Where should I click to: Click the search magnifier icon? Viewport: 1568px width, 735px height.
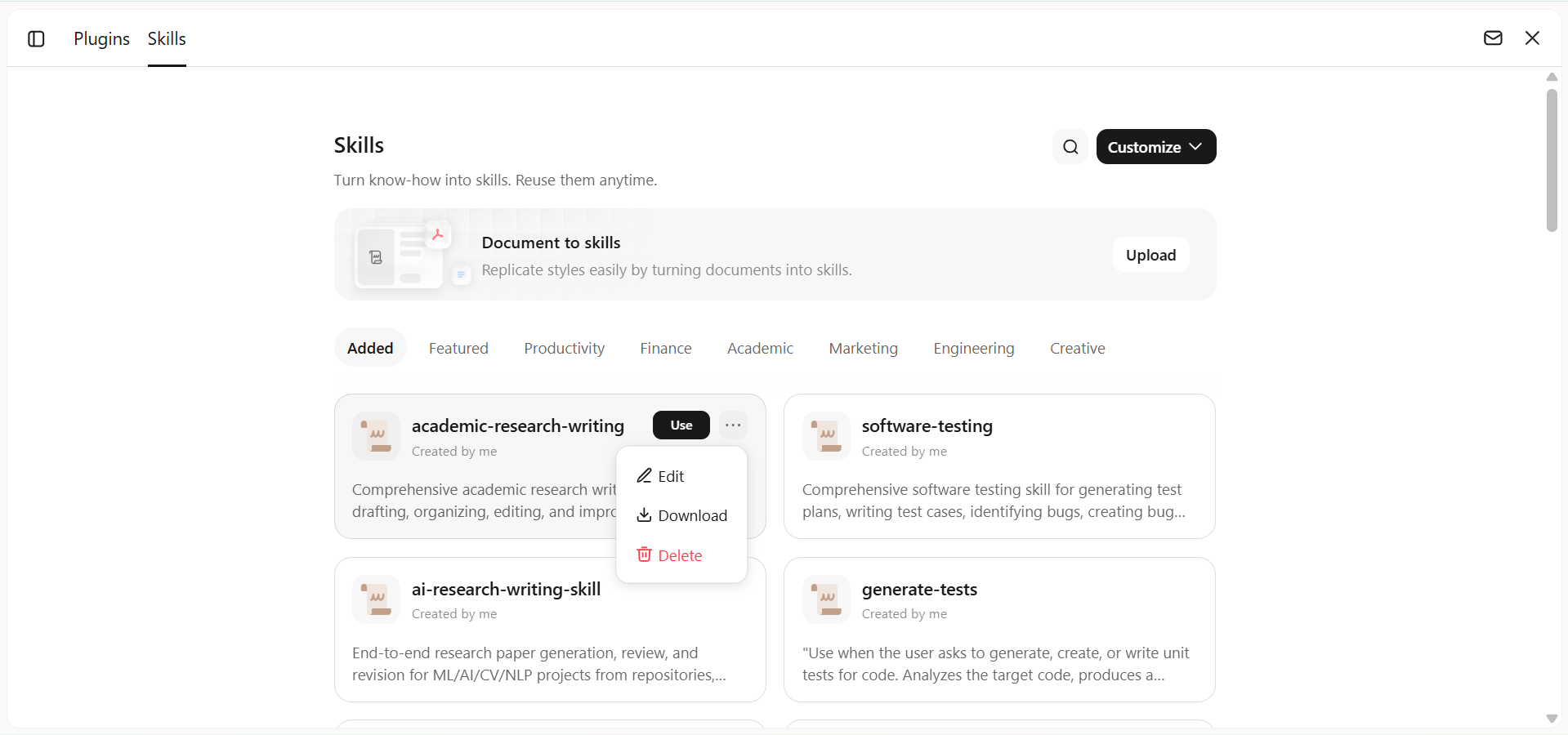pyautogui.click(x=1070, y=147)
